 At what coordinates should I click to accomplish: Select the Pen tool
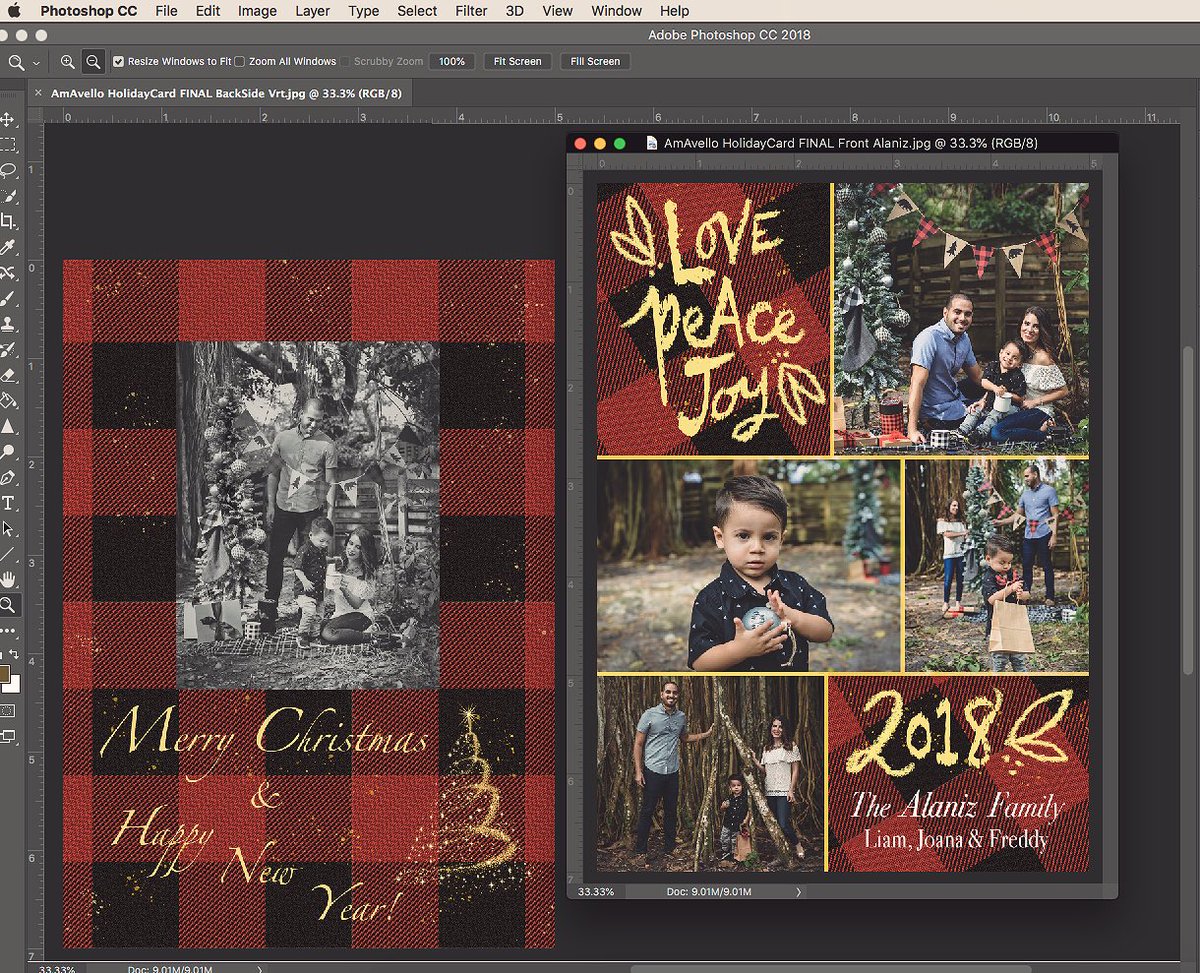click(x=8, y=477)
